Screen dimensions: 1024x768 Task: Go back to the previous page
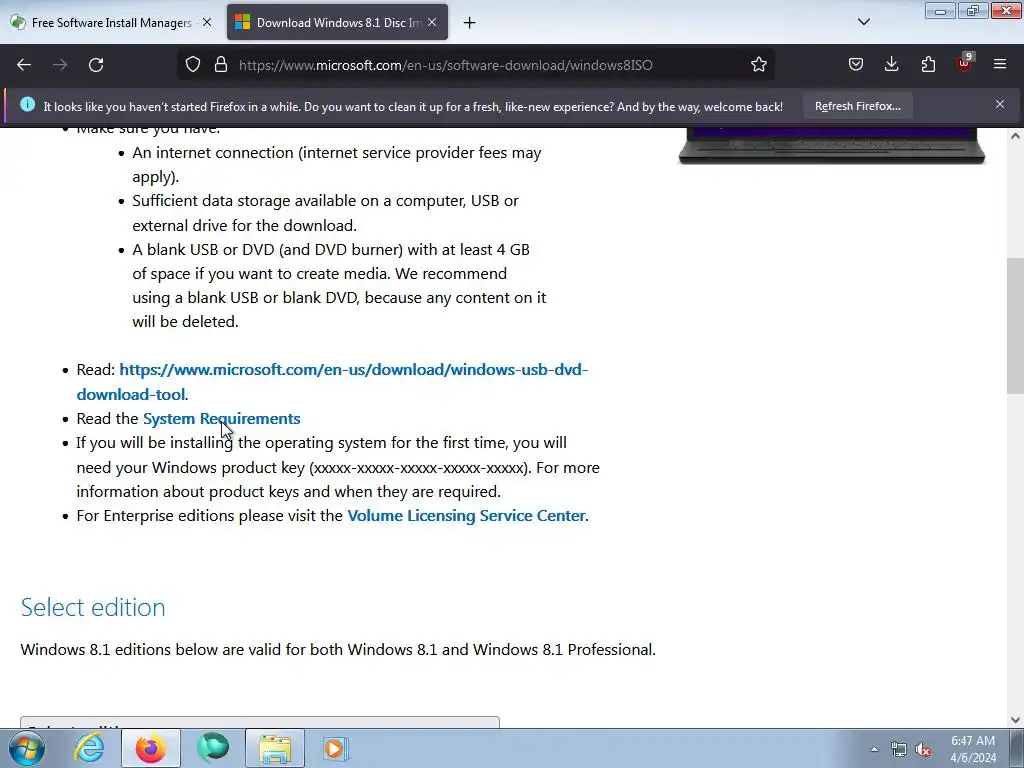24,65
